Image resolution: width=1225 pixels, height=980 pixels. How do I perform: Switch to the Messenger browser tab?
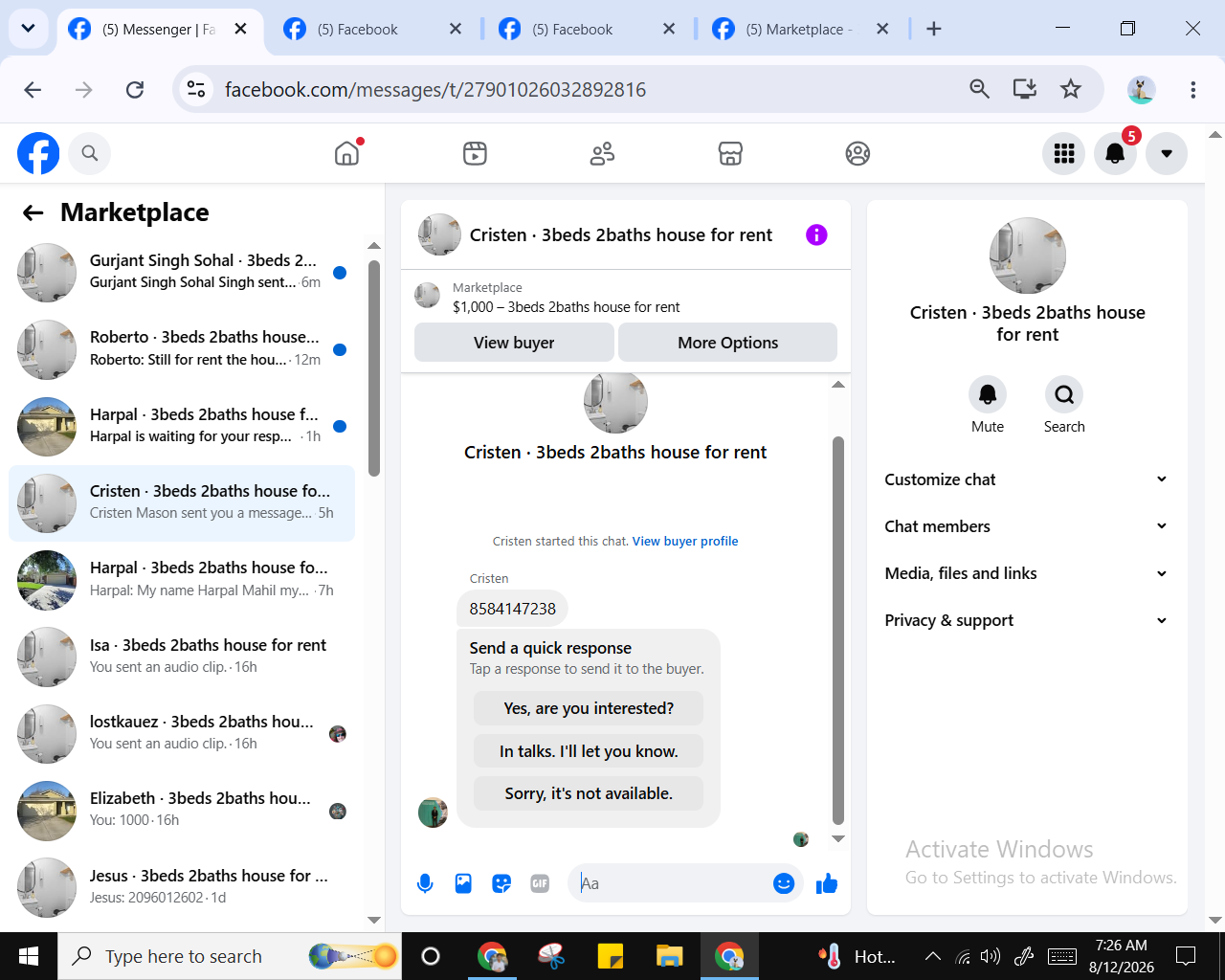point(158,29)
